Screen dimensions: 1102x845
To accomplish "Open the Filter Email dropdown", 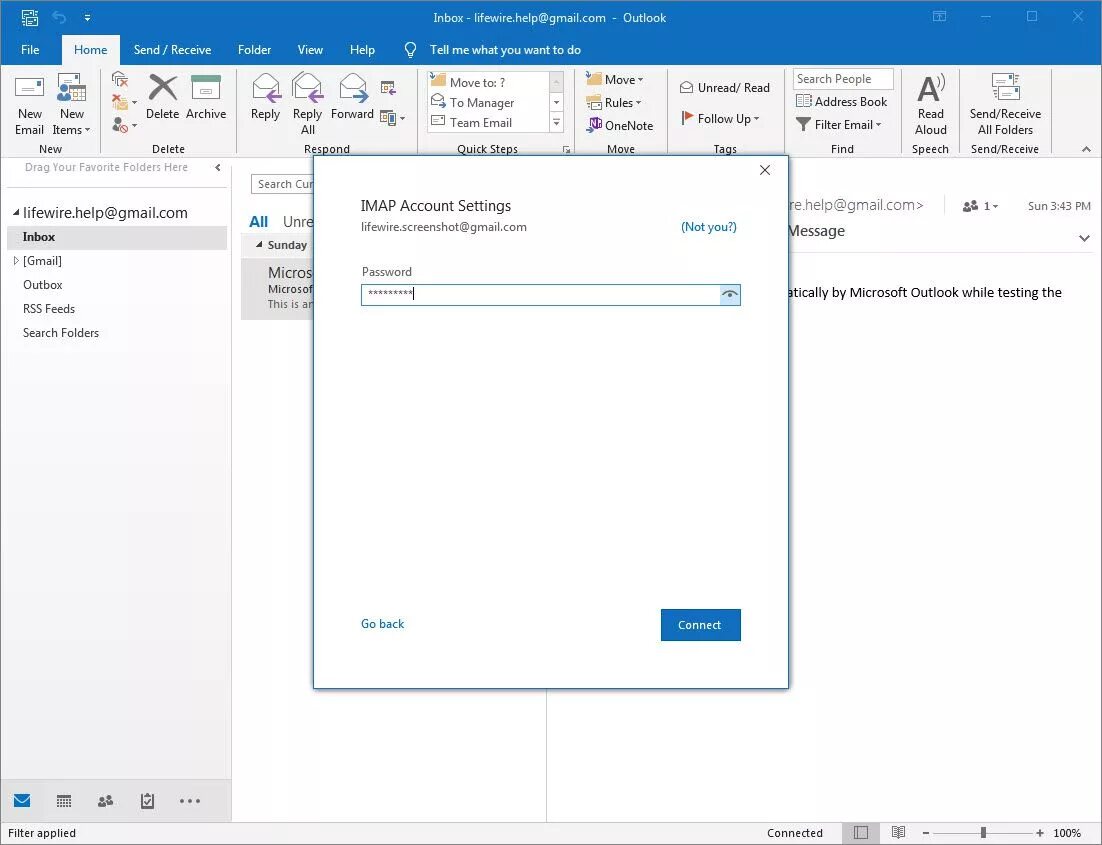I will 838,124.
